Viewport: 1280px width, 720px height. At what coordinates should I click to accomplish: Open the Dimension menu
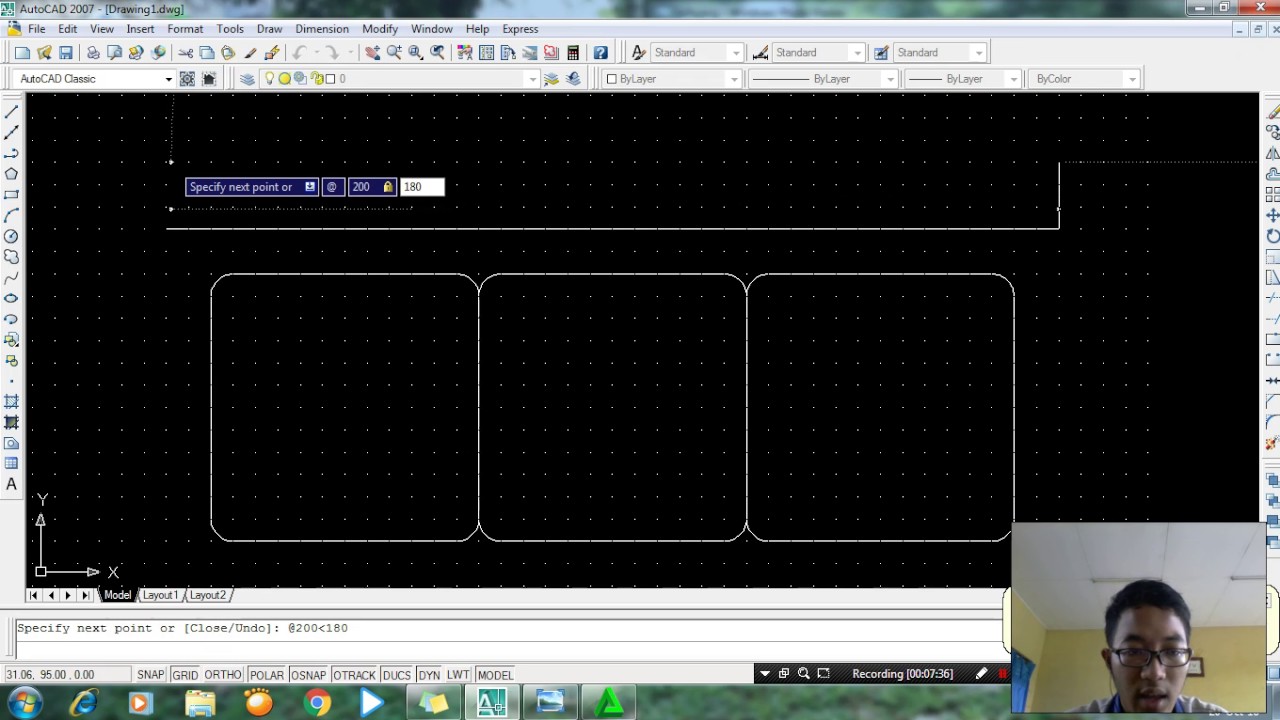click(322, 29)
